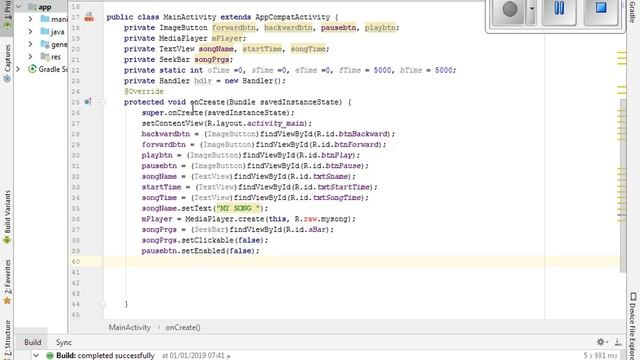Stop the recording with the blue square
640x360 pixels.
[600, 9]
